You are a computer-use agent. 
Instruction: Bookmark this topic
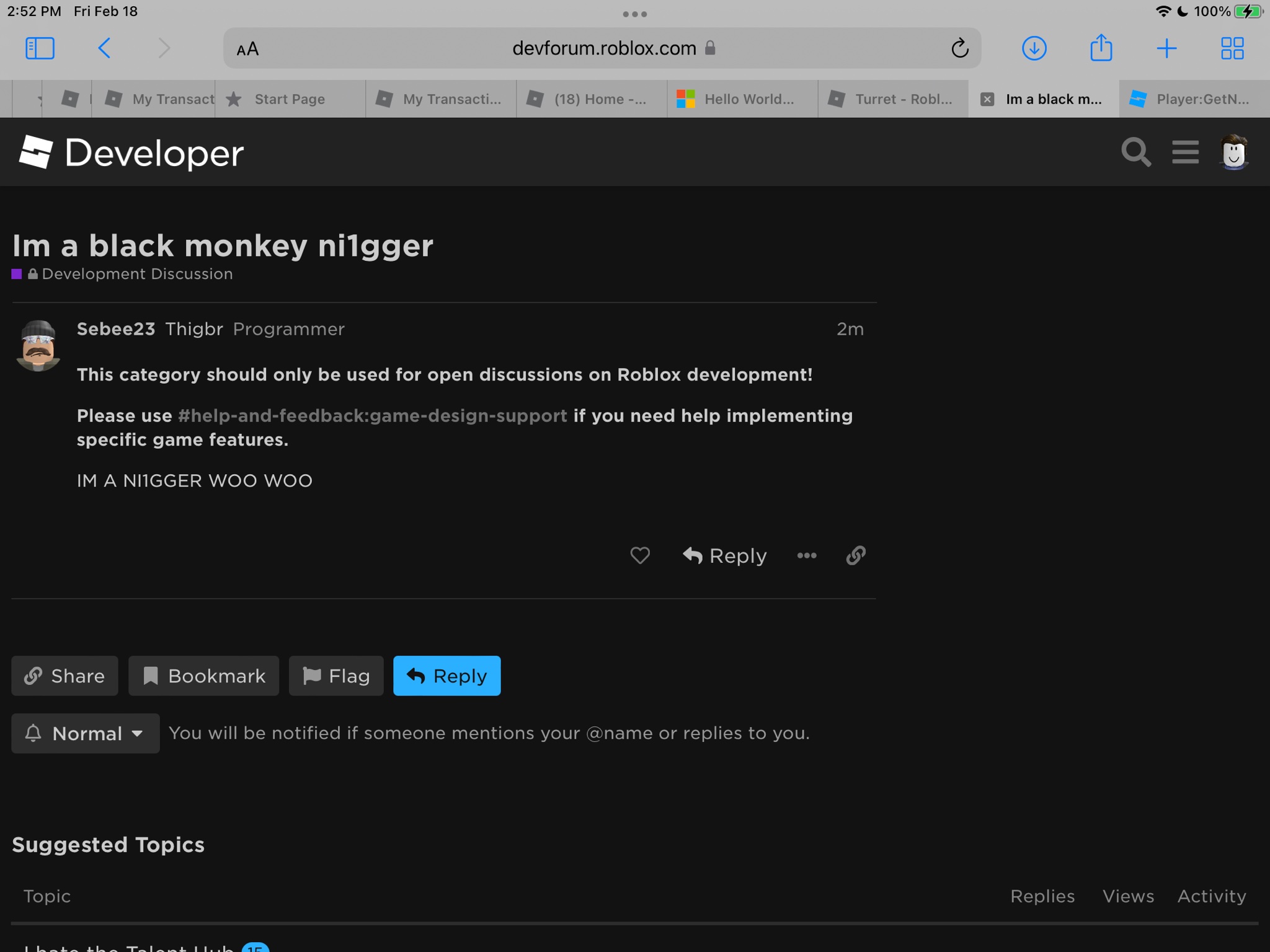(203, 676)
